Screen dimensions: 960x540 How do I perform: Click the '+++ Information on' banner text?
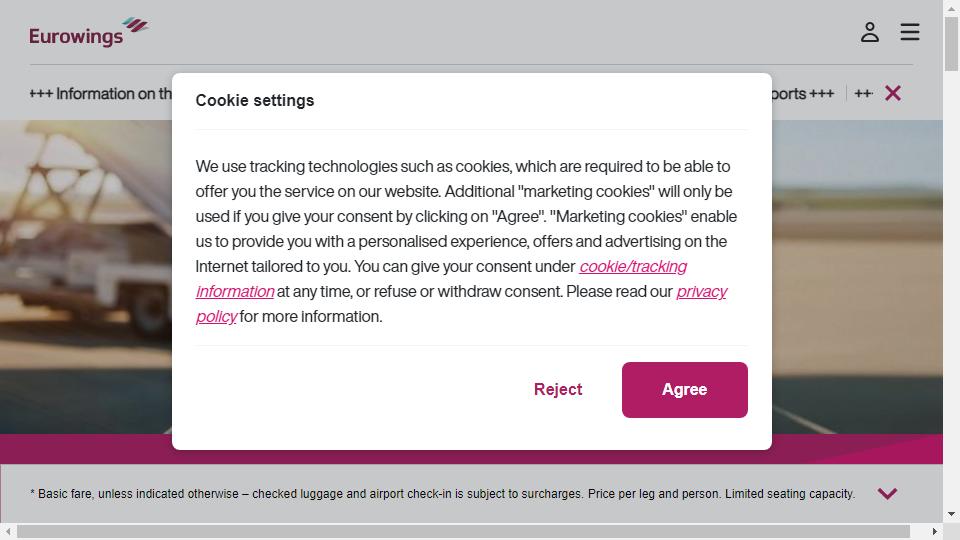tap(100, 94)
